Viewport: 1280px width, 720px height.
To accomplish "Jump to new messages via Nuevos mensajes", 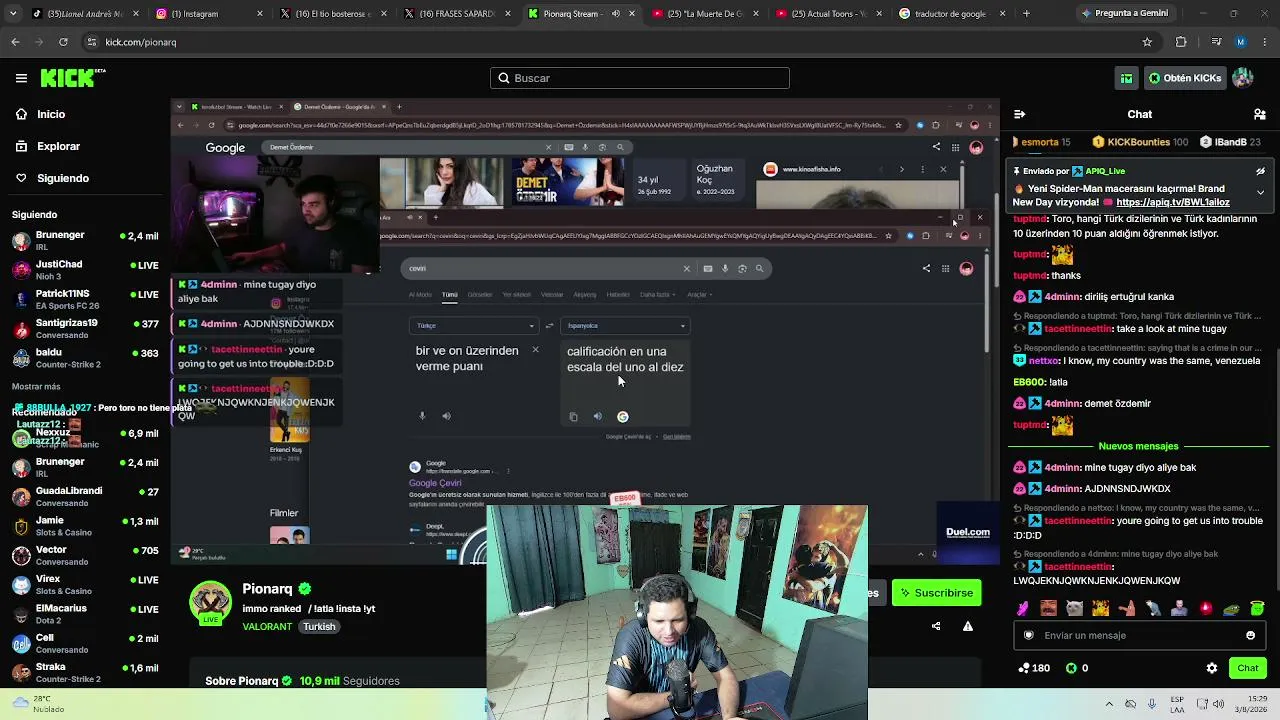I will [1138, 446].
